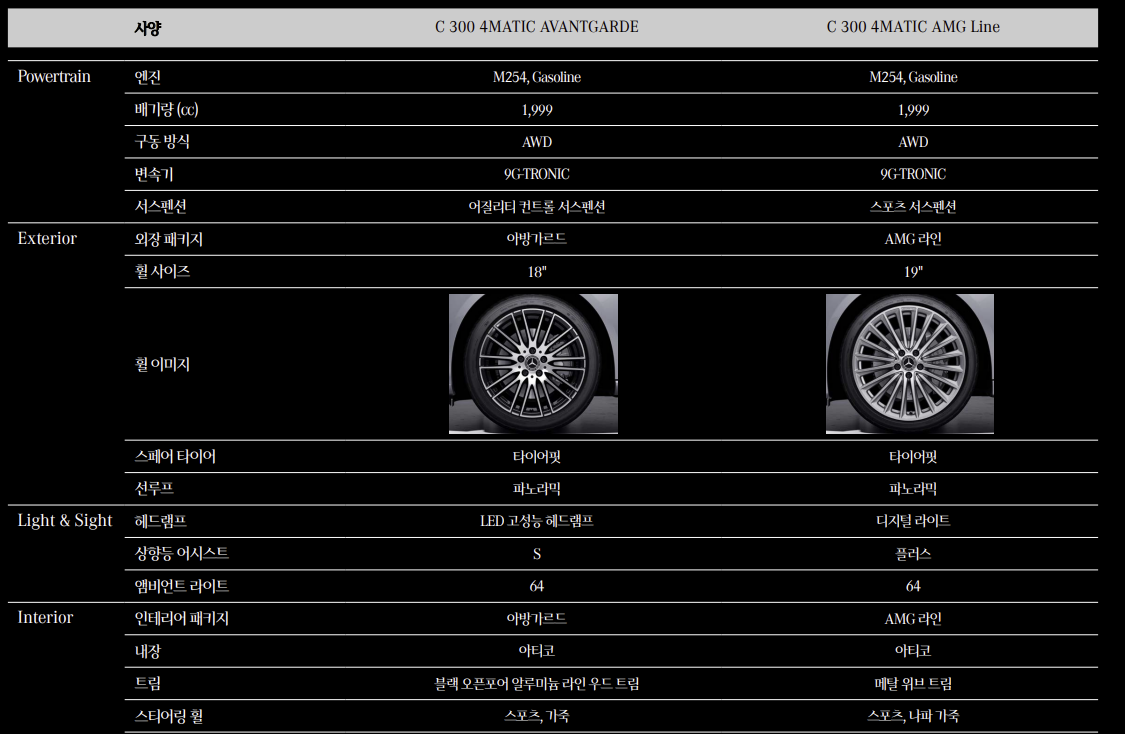Click the 플러스 high beam assist value

[x=913, y=554]
